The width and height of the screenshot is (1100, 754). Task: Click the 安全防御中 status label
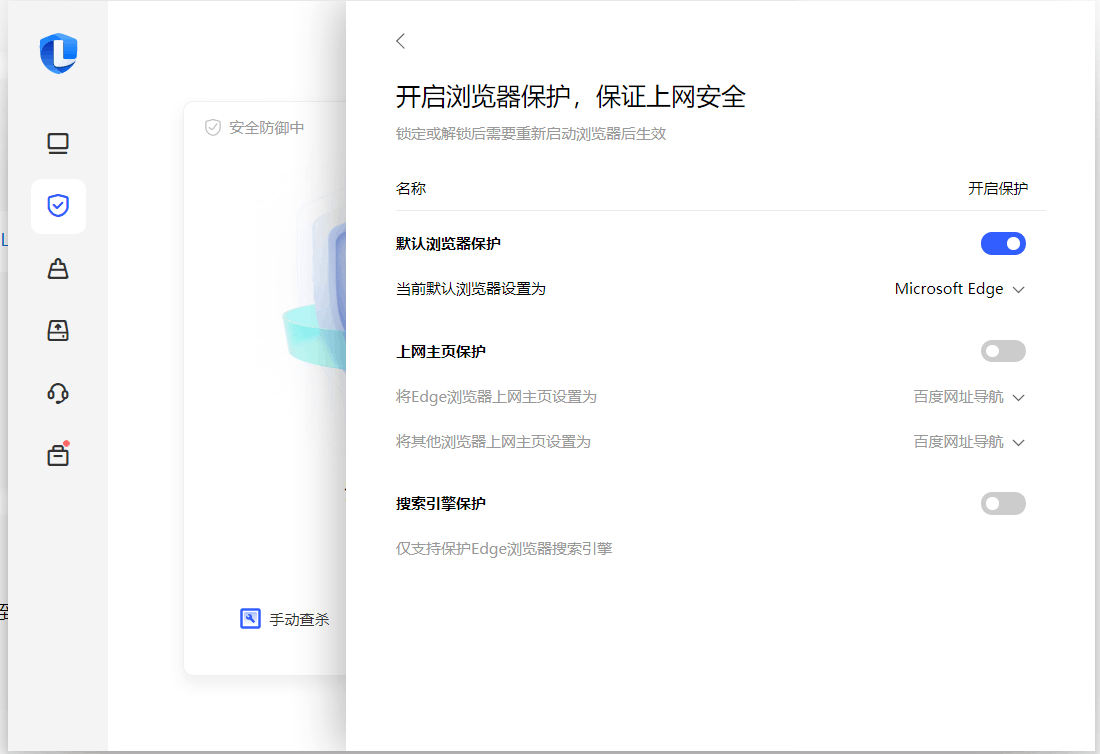coord(265,127)
